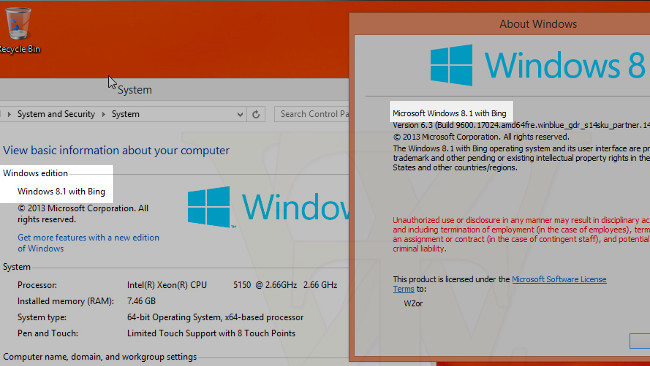
Task: Open the address bar history dropdown
Action: 240,114
